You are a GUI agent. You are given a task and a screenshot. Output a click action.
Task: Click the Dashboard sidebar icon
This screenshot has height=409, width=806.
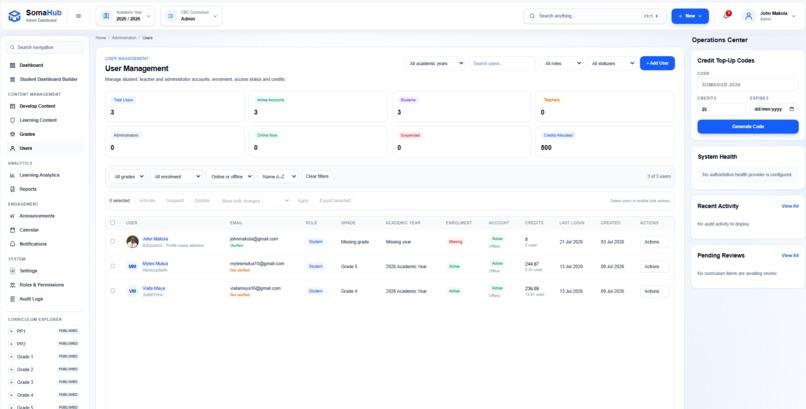pos(12,65)
